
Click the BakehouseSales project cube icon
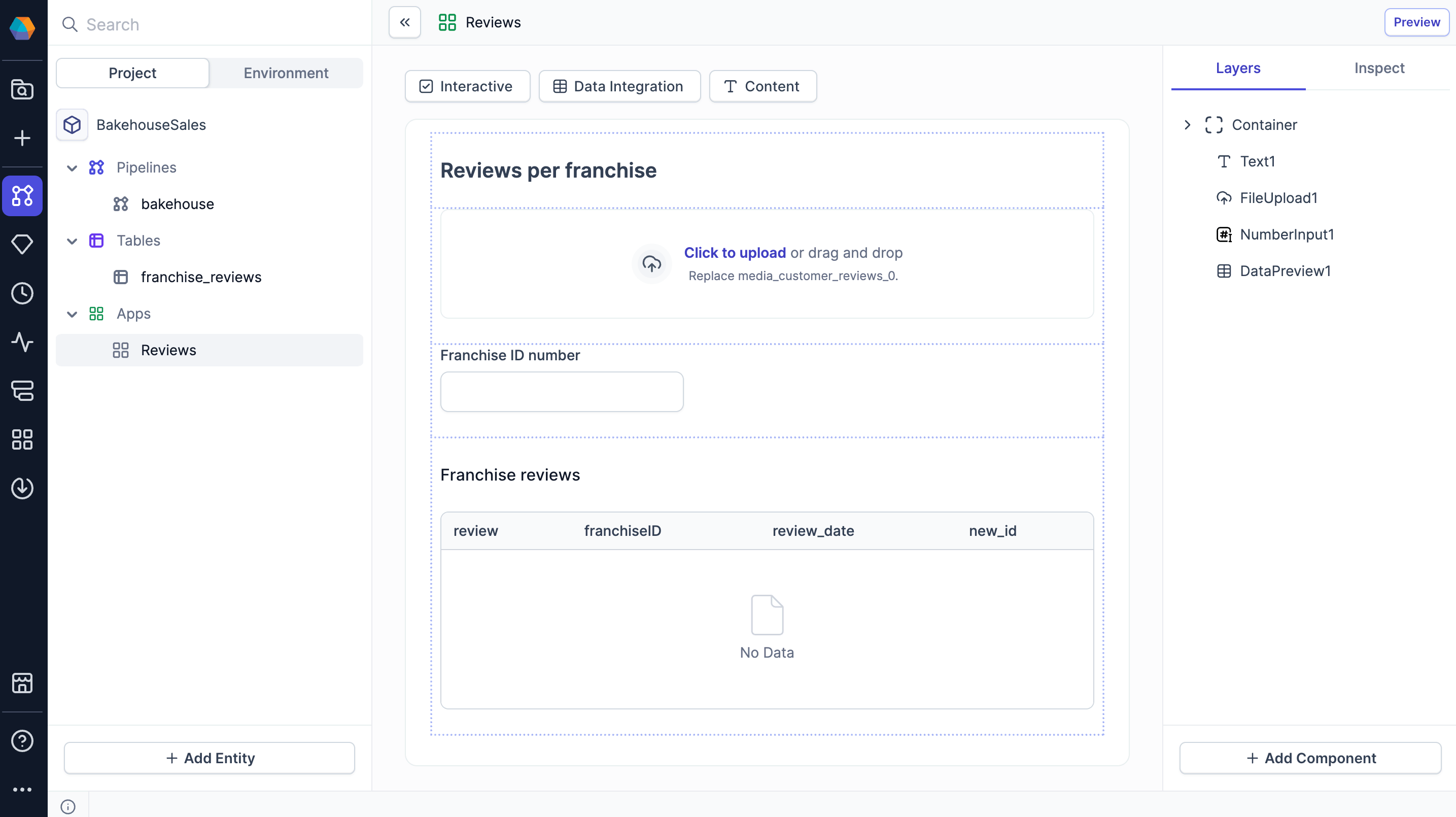click(72, 124)
